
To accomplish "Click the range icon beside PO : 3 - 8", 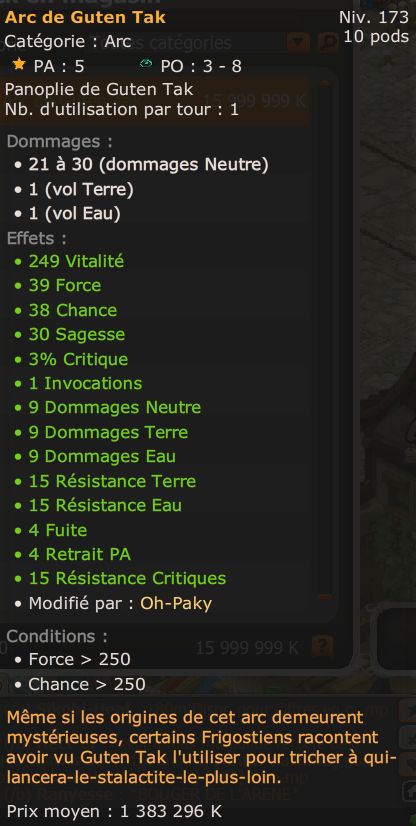I will point(146,64).
